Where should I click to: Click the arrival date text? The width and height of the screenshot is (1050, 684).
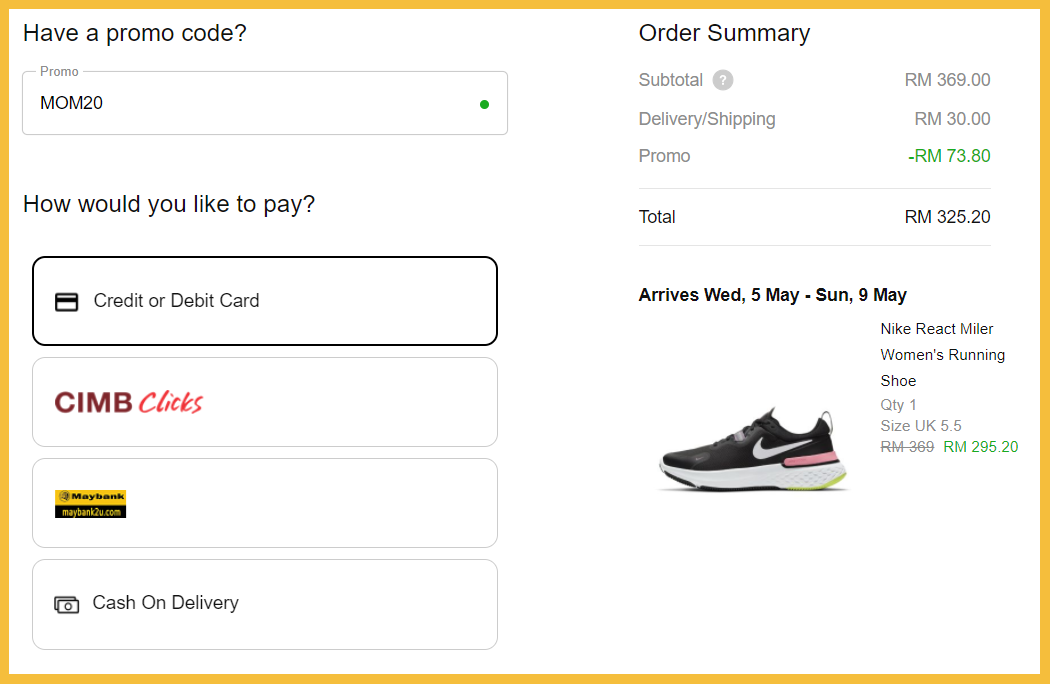[772, 295]
